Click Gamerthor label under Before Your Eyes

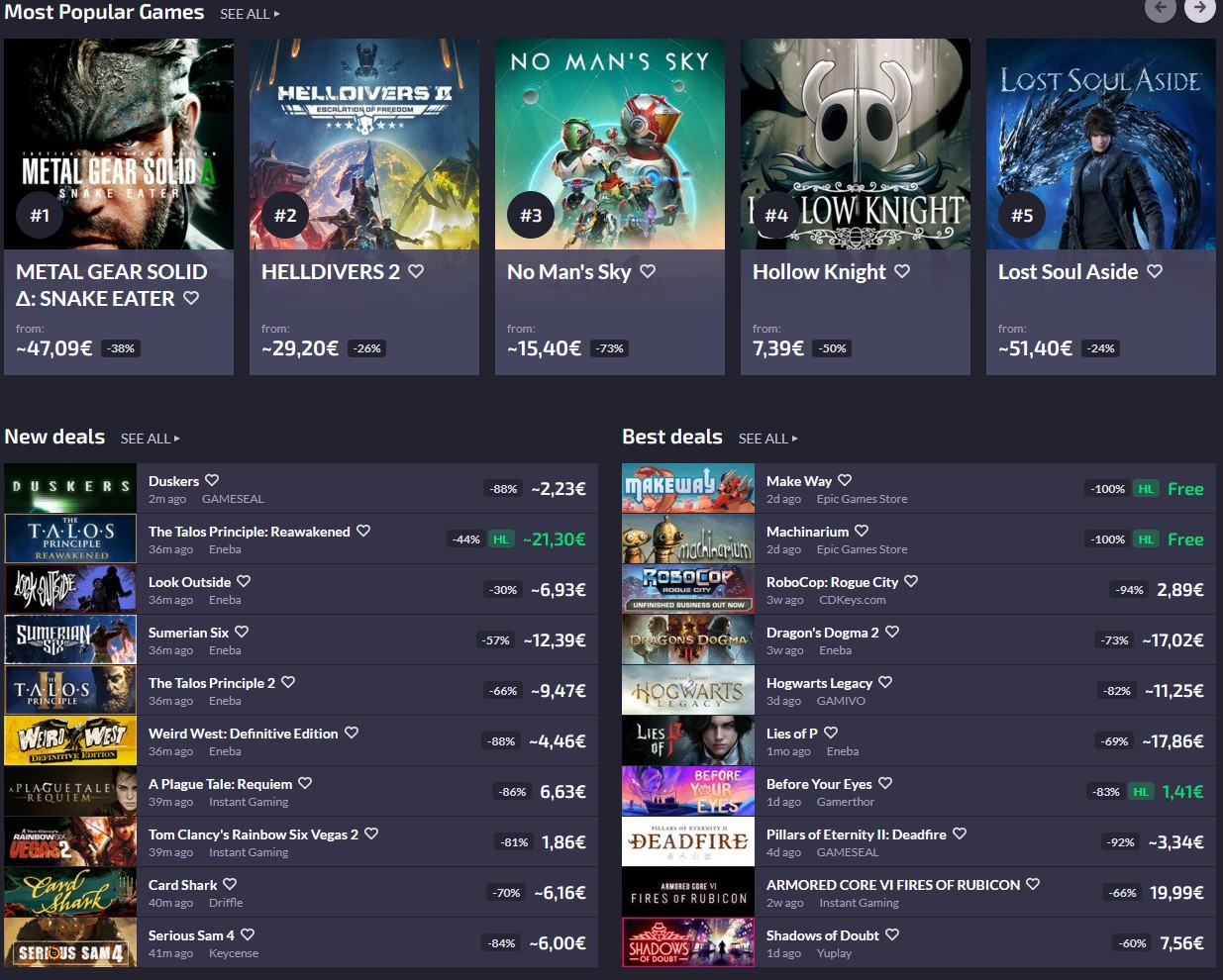(846, 802)
